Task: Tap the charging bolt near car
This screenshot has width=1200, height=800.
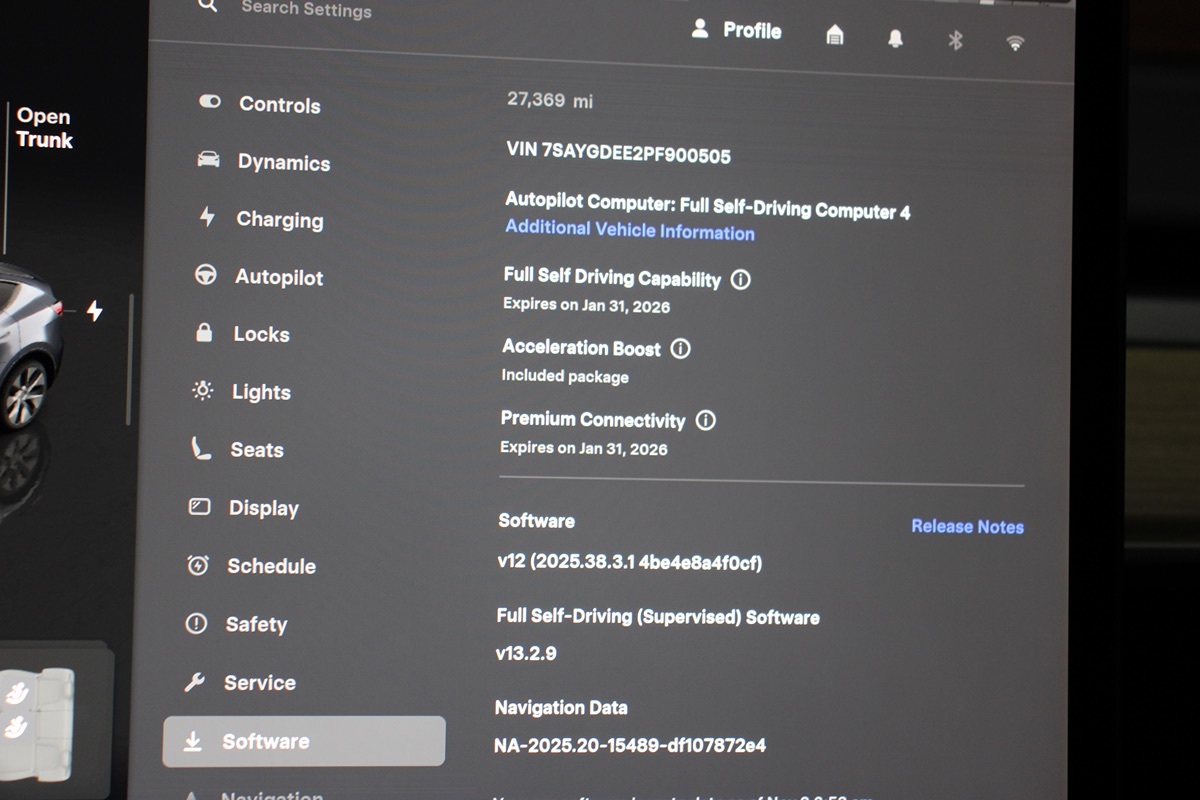Action: (x=94, y=311)
